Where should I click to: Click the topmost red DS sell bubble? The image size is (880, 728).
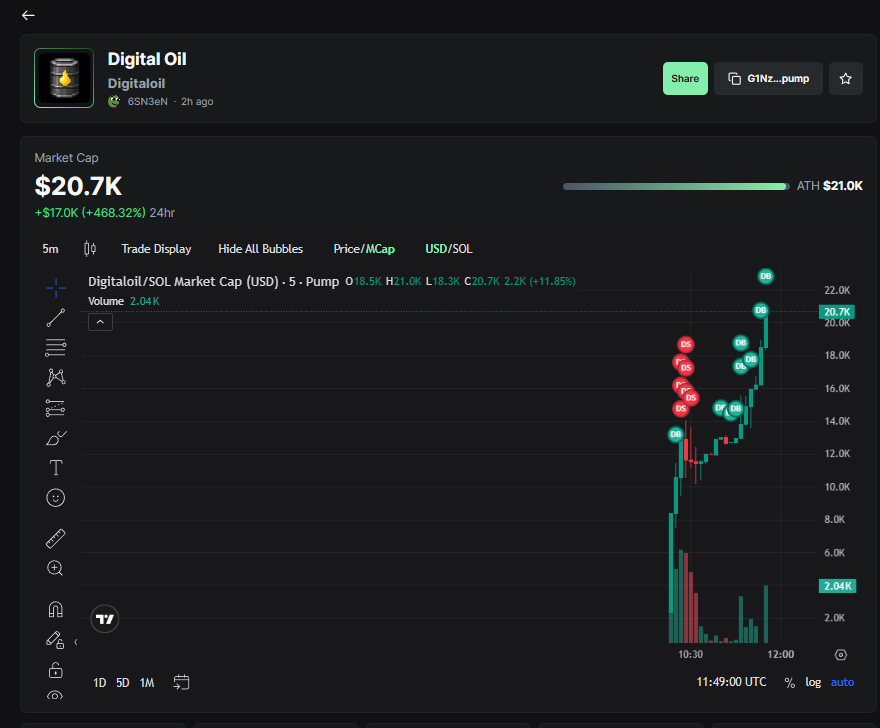pyautogui.click(x=685, y=344)
